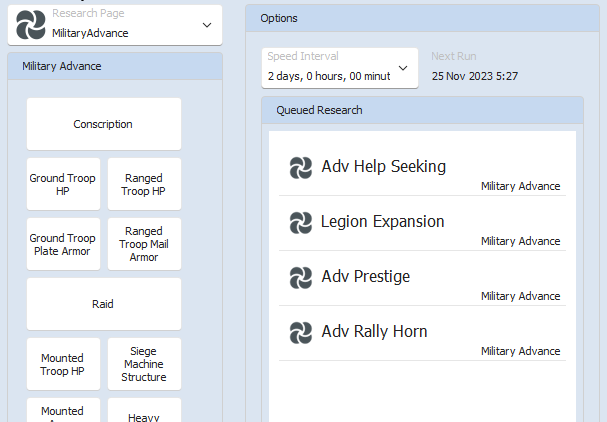Screen dimensions: 607x422
Task: Select Adv Prestige title in queue
Action: tap(365, 277)
